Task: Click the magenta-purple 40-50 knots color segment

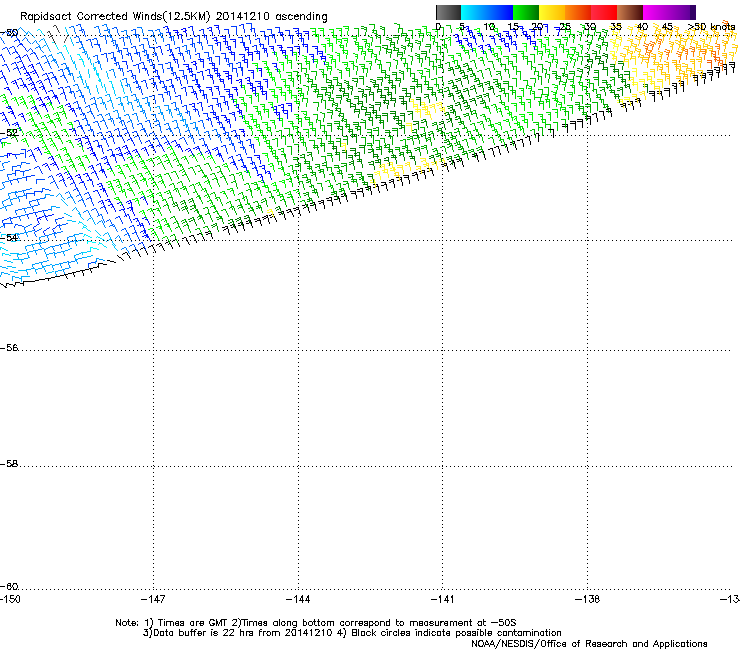Action: (x=669, y=12)
